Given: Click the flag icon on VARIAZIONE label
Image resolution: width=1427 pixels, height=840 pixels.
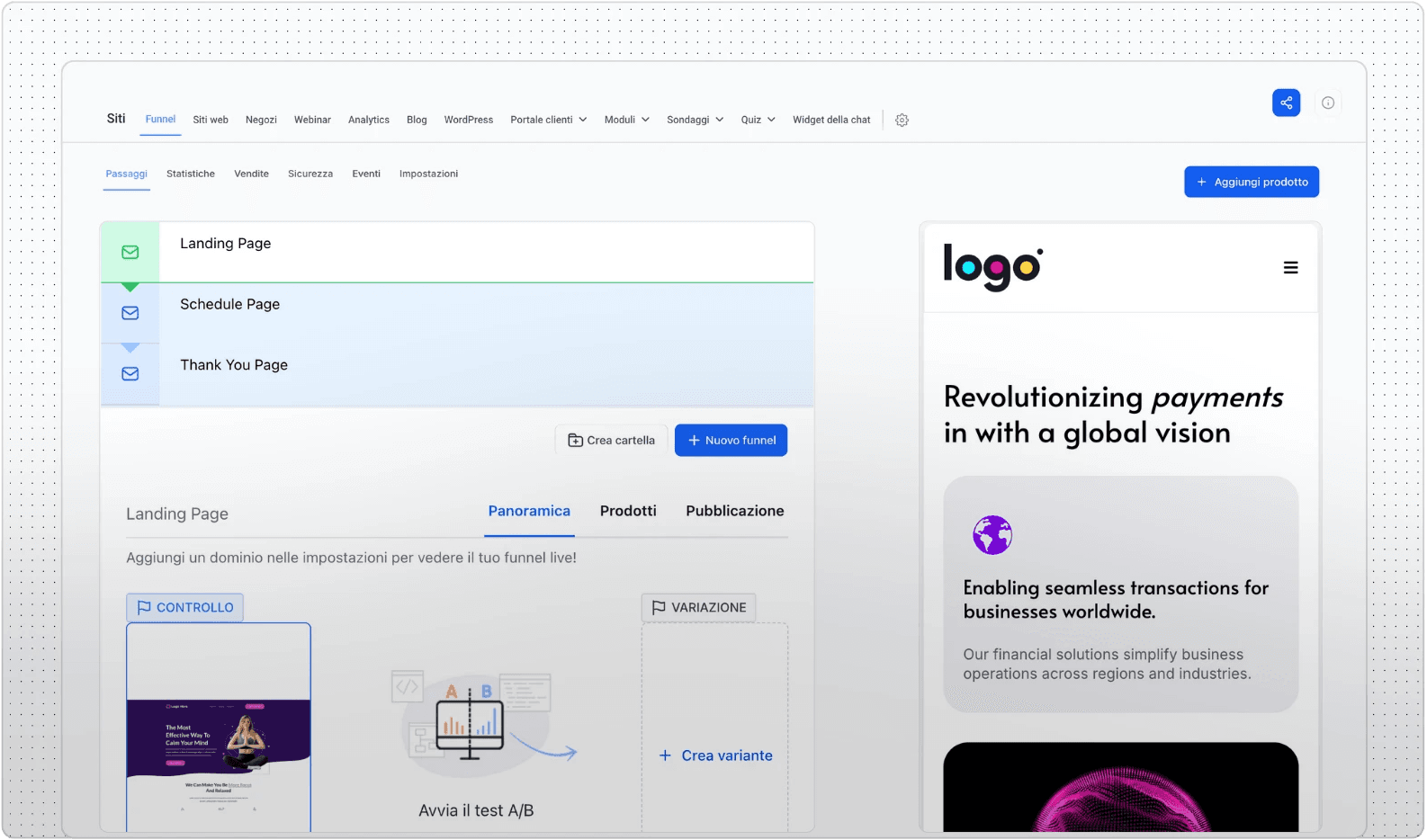Looking at the screenshot, I should click(659, 607).
